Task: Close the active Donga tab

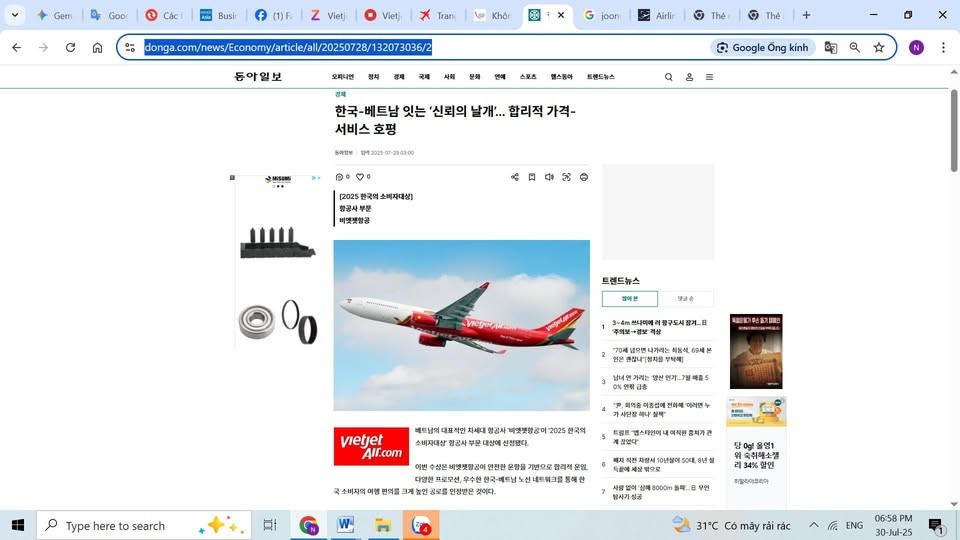Action: [x=561, y=15]
